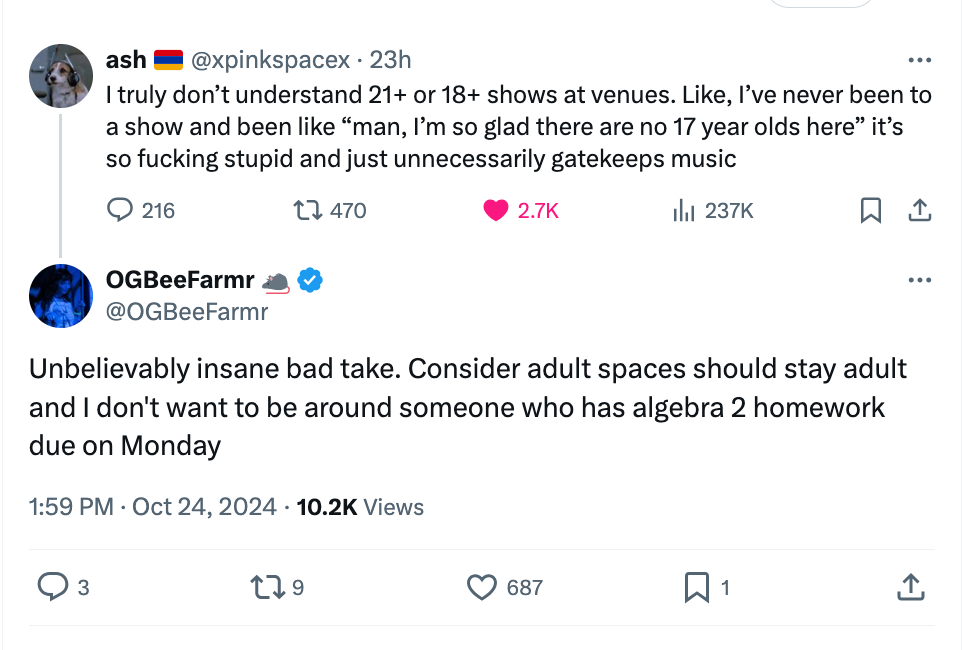Click the 23h timestamp on ash's tweet

tap(390, 60)
